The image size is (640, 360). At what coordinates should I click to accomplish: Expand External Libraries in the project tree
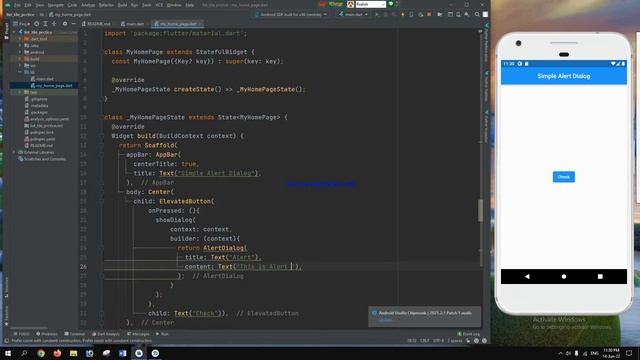(14, 152)
